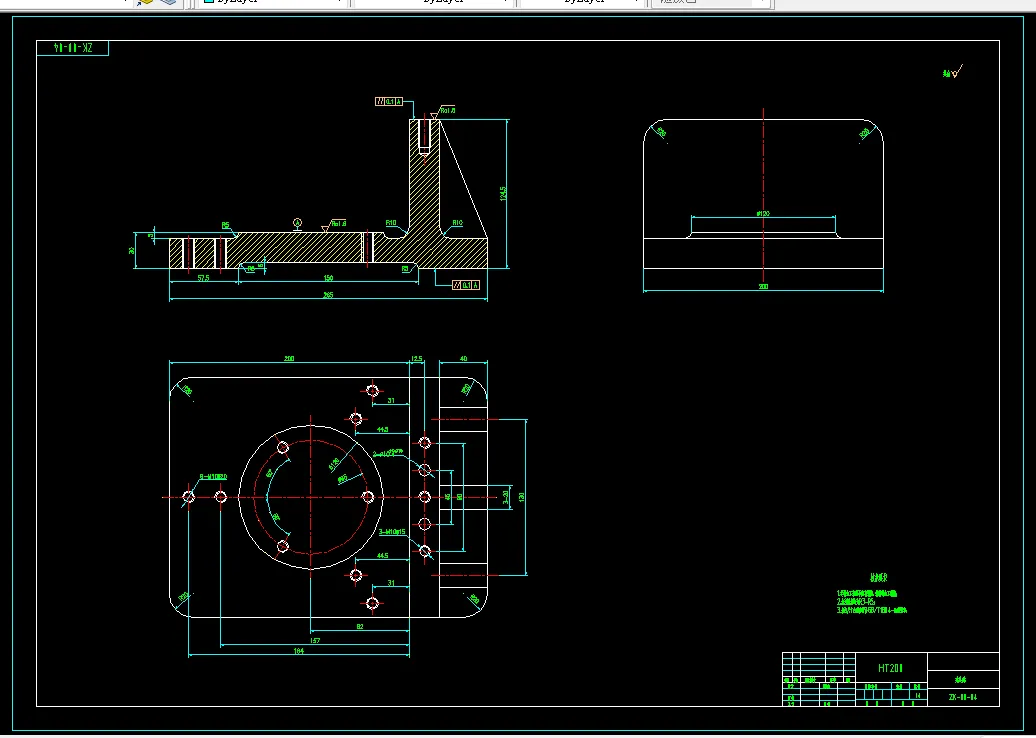Click the datum A circle symbol on section view
This screenshot has height=738, width=1036.
click(297, 223)
